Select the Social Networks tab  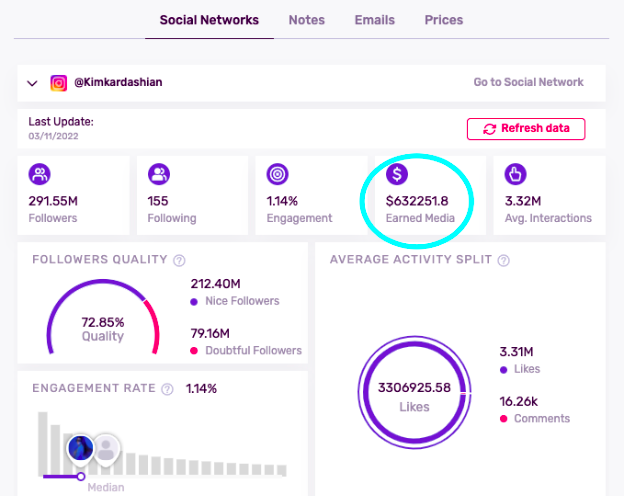pyautogui.click(x=209, y=20)
